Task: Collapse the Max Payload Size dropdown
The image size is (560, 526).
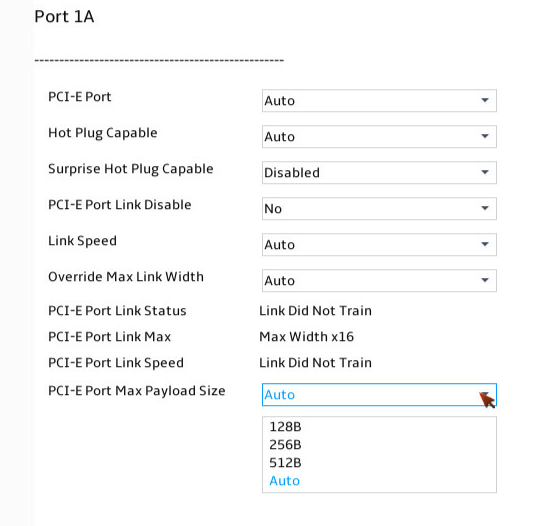Action: (379, 395)
